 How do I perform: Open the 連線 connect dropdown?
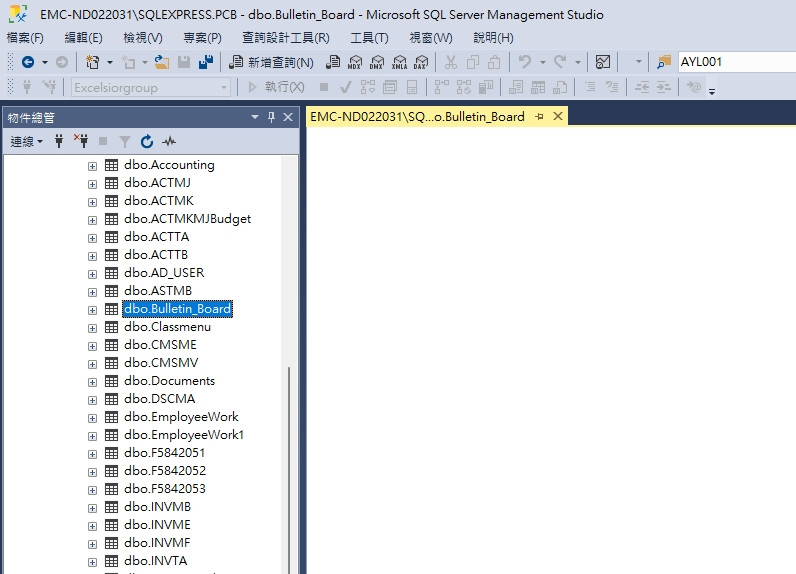[26, 142]
